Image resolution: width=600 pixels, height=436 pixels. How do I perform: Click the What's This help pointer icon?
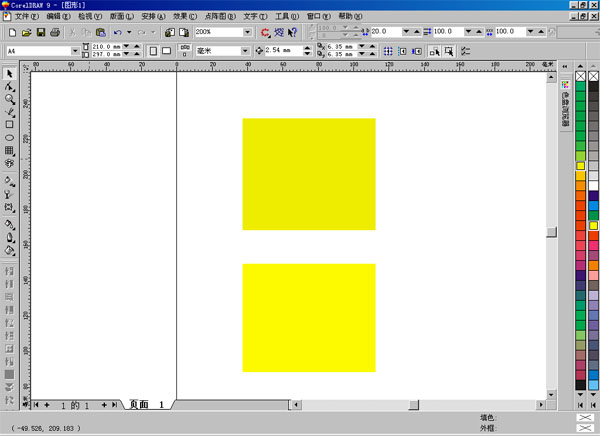pyautogui.click(x=292, y=33)
